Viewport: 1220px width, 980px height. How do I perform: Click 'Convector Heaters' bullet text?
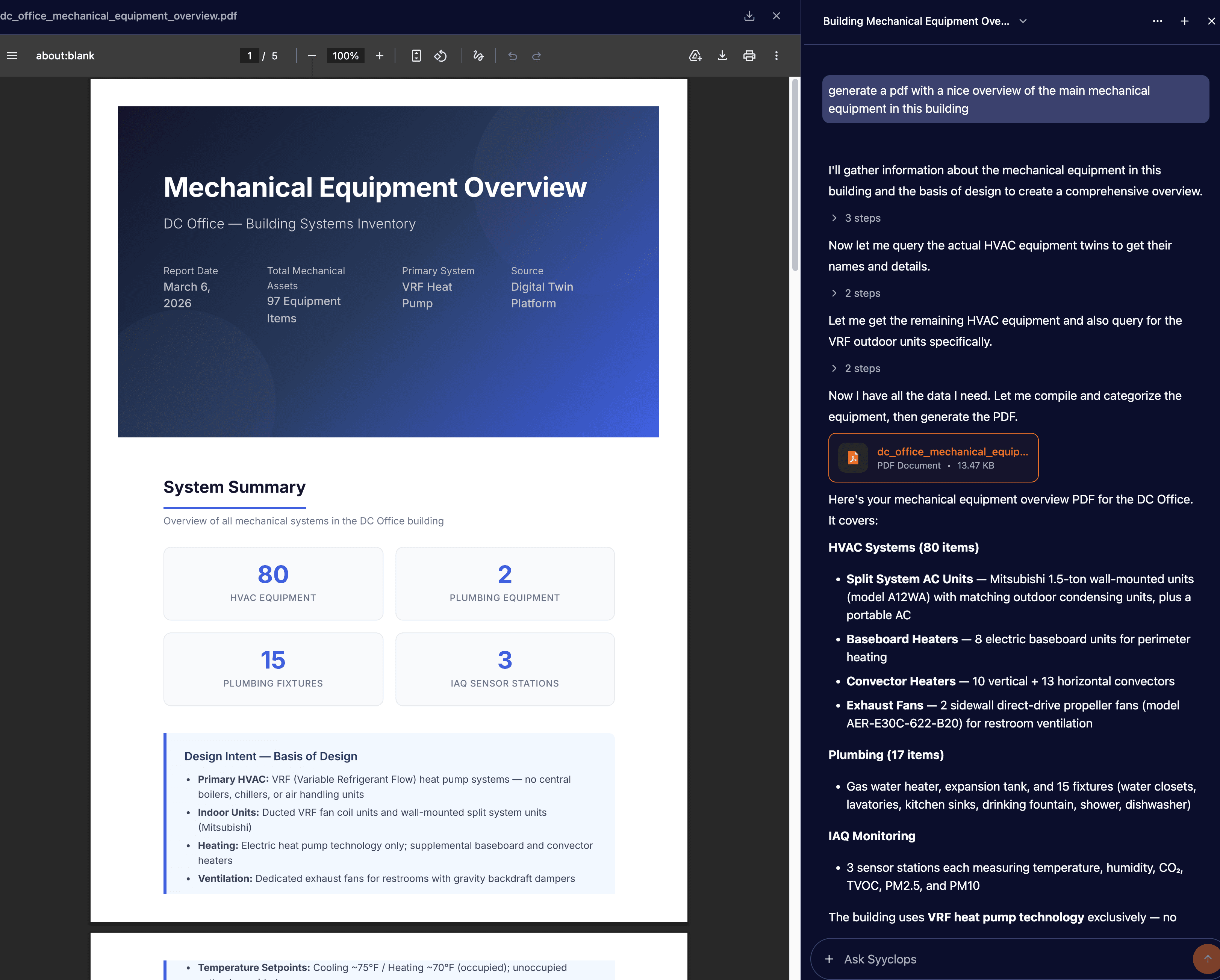(x=901, y=681)
